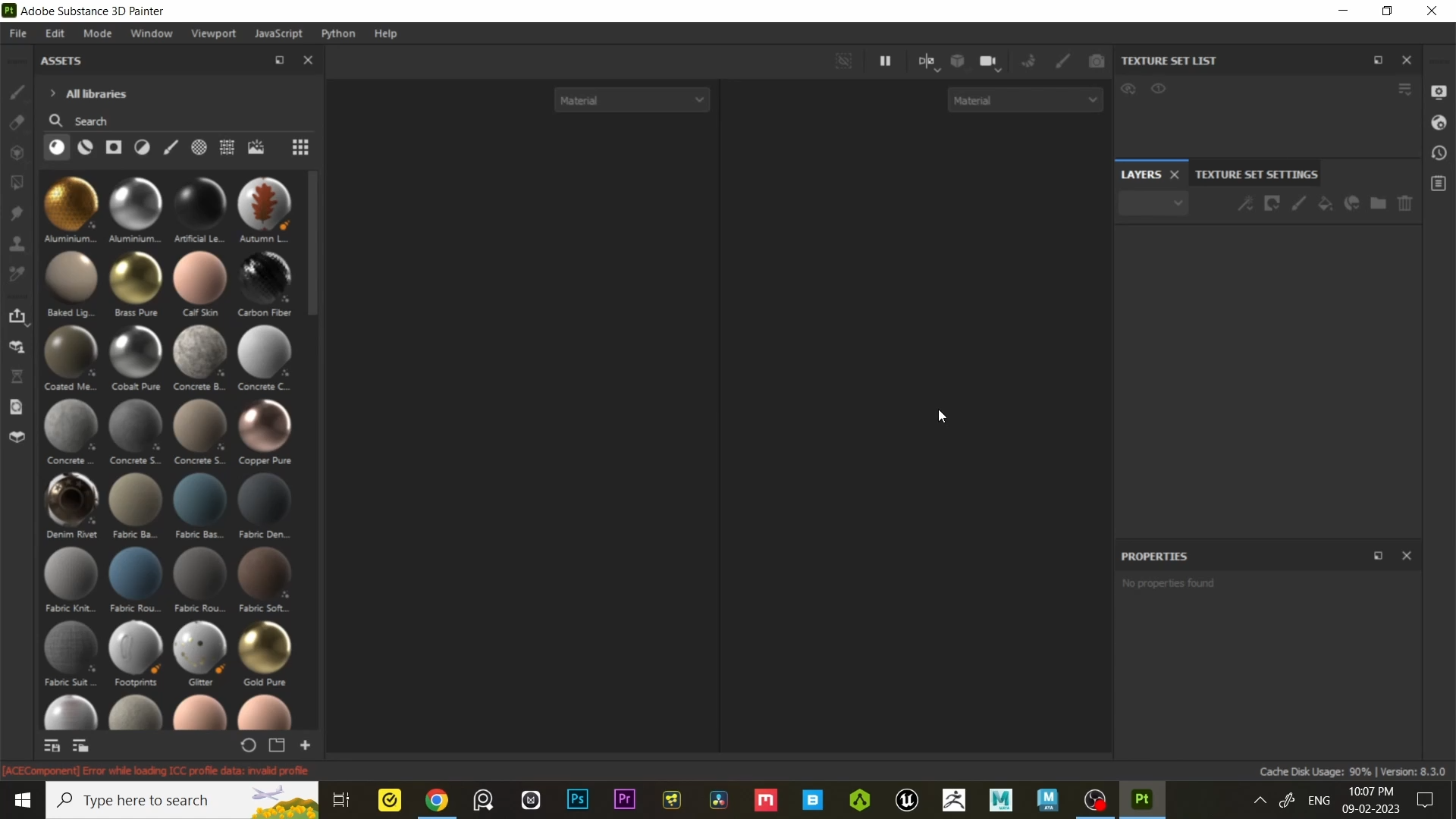Refresh the asset library list
Image resolution: width=1456 pixels, height=819 pixels.
click(x=248, y=745)
